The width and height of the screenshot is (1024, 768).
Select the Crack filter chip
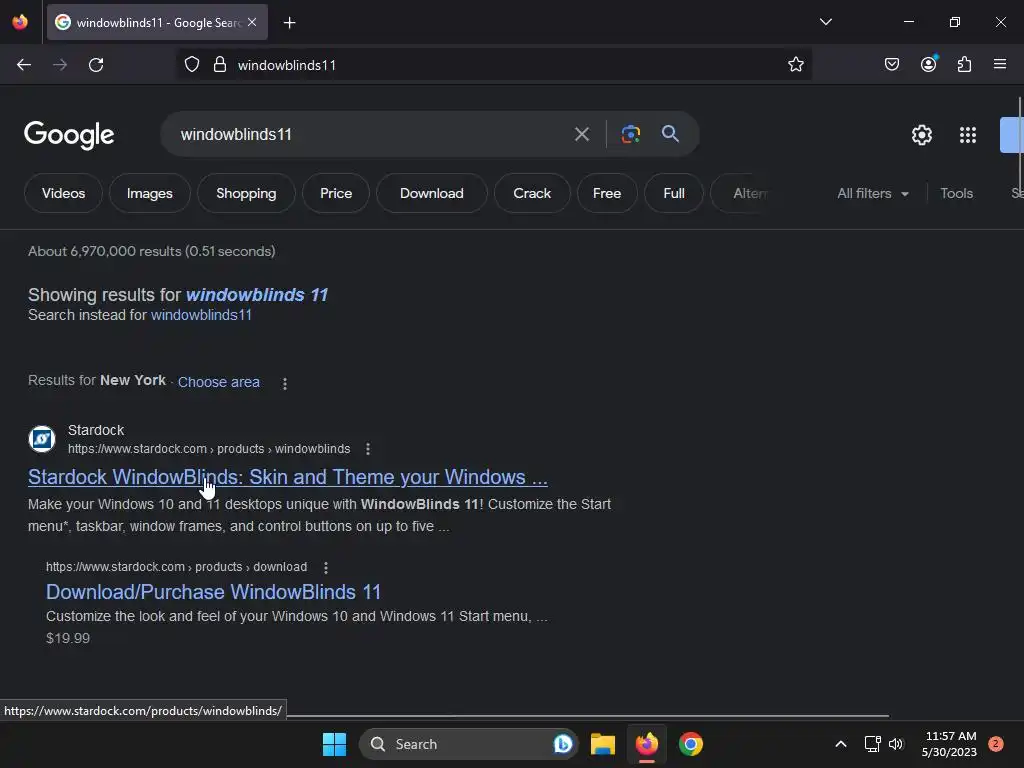pyautogui.click(x=532, y=193)
